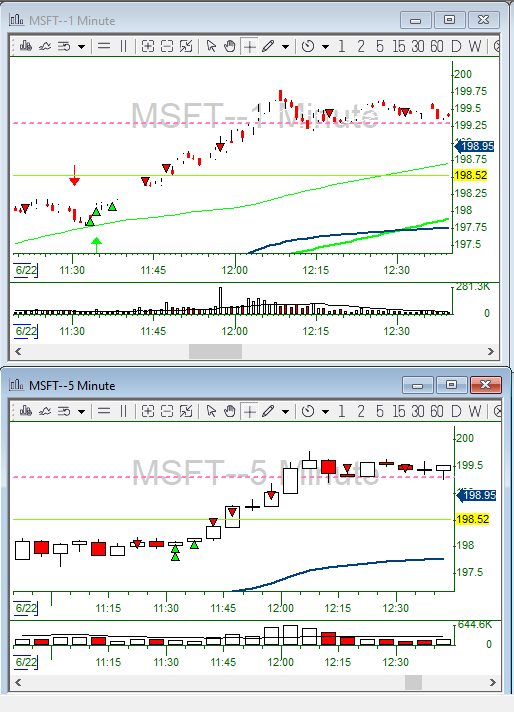Set 5-minute interval in 5 Minute window
This screenshot has height=712, width=514.
pyautogui.click(x=380, y=411)
